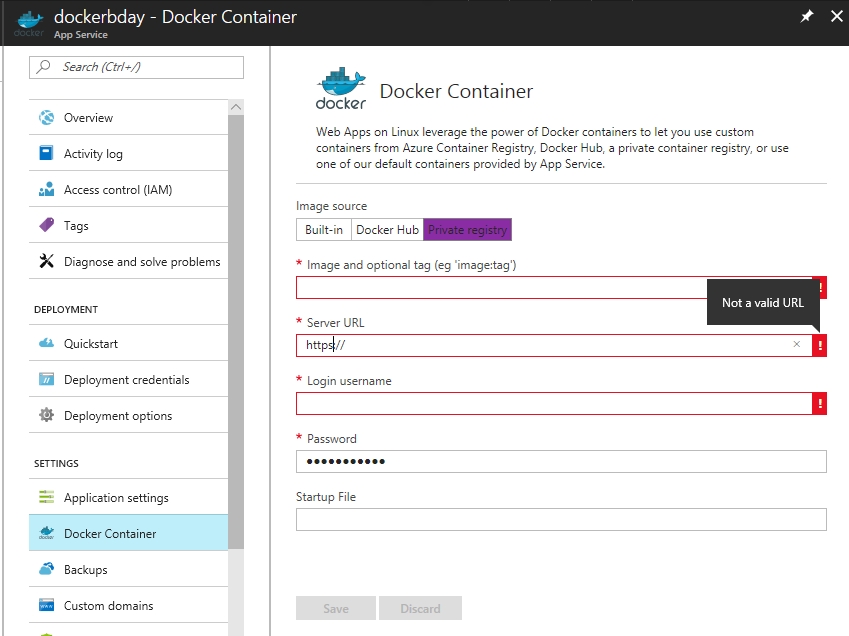The height and width of the screenshot is (636, 849).
Task: Open Access control (IAM)
Action: click(128, 189)
